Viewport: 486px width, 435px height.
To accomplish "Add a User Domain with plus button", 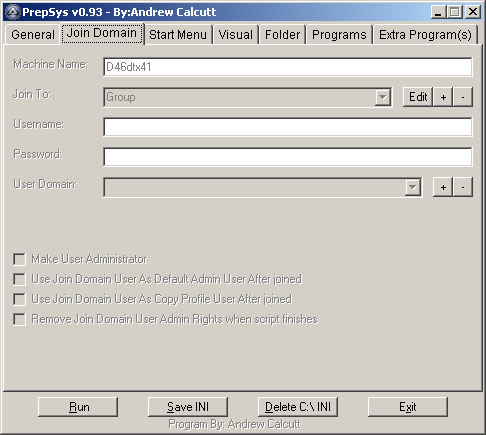I will [443, 187].
